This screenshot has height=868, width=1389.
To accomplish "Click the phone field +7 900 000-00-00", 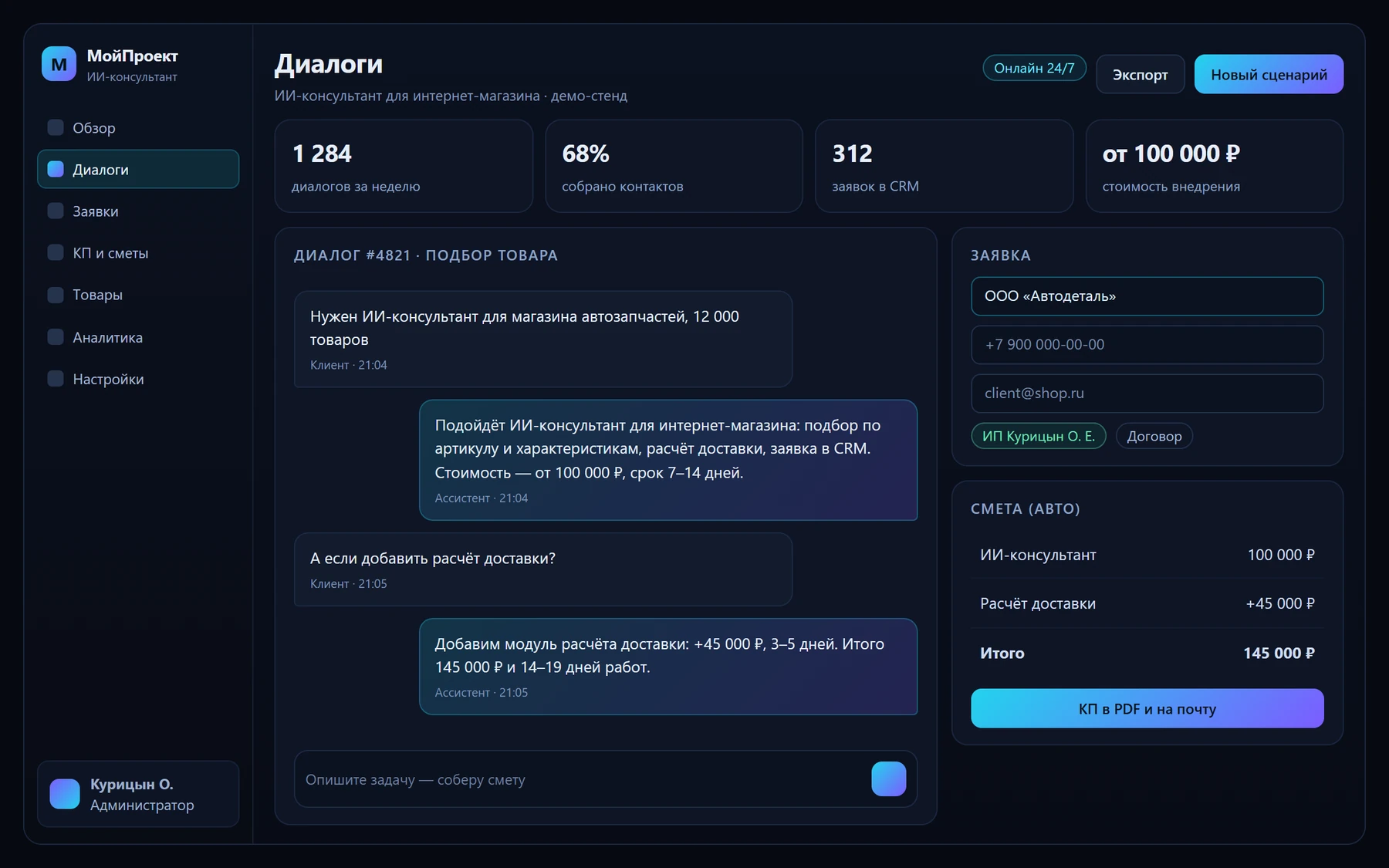I will 1147,345.
